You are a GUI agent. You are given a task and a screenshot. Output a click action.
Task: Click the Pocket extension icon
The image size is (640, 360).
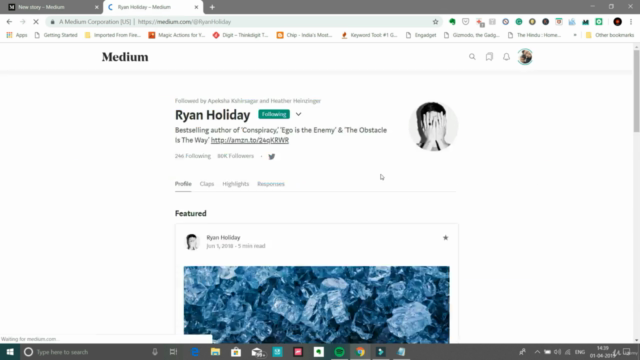[466, 22]
